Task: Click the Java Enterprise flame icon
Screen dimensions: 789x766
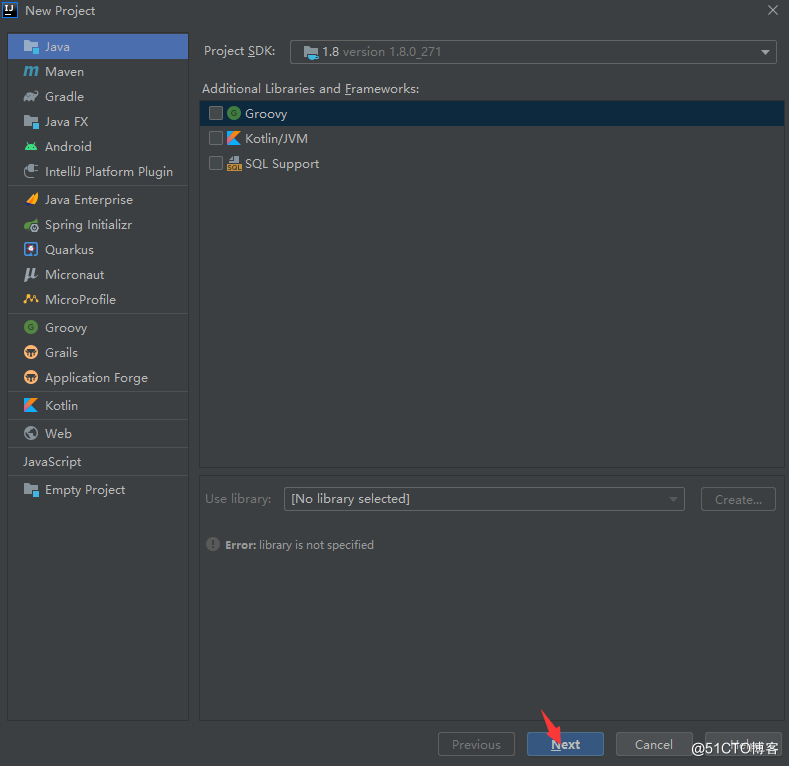Action: pos(32,199)
